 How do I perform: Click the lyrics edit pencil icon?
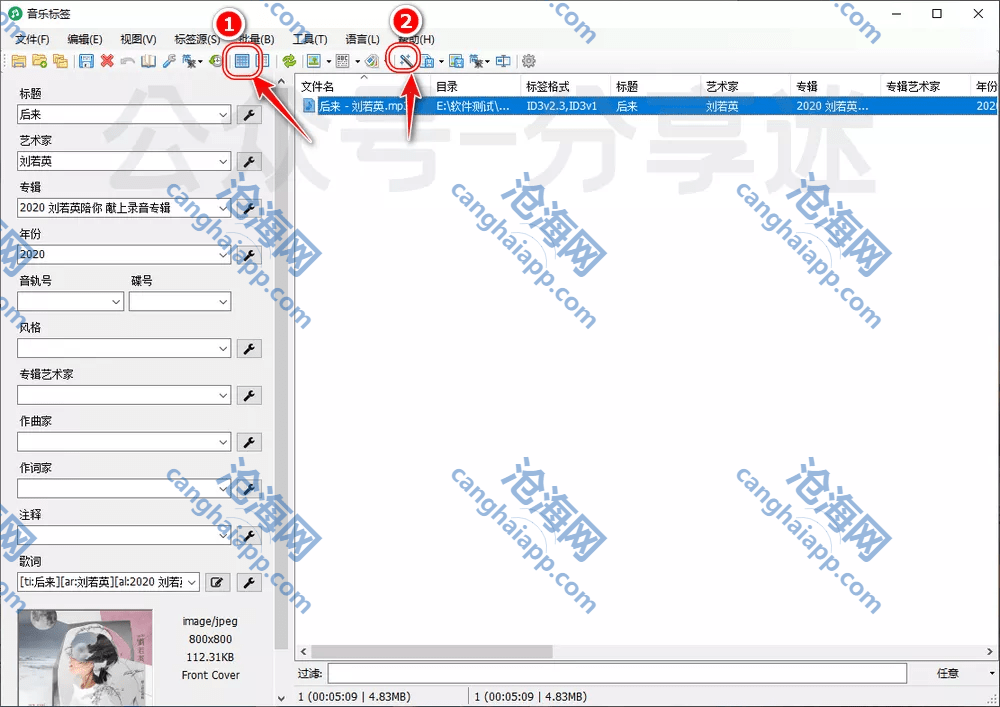pos(217,582)
